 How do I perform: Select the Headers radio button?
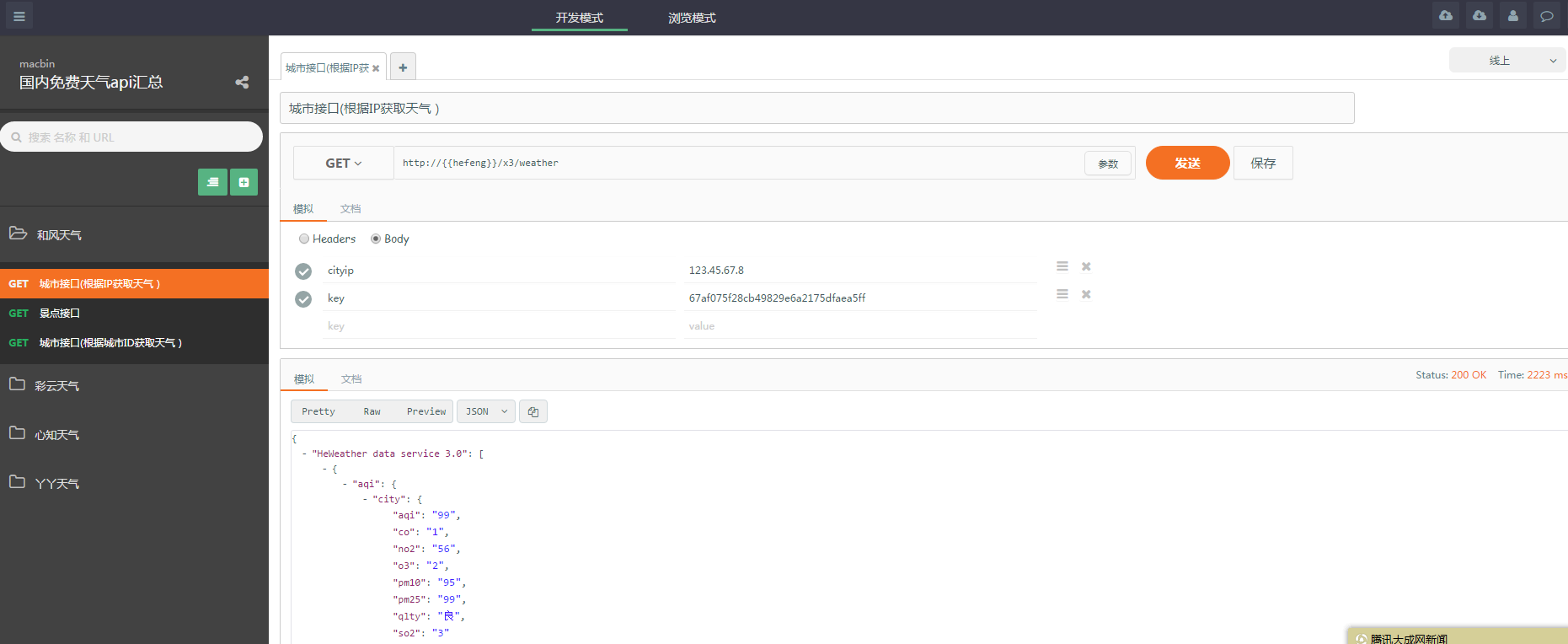point(304,239)
